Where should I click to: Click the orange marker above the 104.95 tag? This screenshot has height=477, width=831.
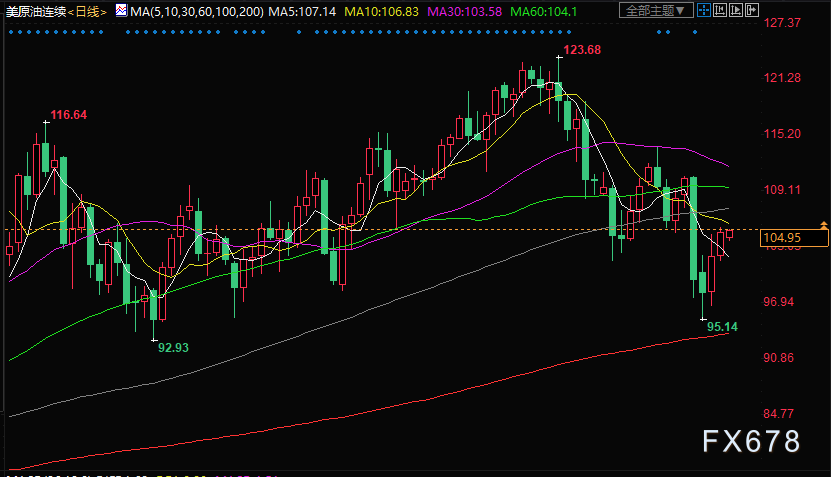pos(824,225)
